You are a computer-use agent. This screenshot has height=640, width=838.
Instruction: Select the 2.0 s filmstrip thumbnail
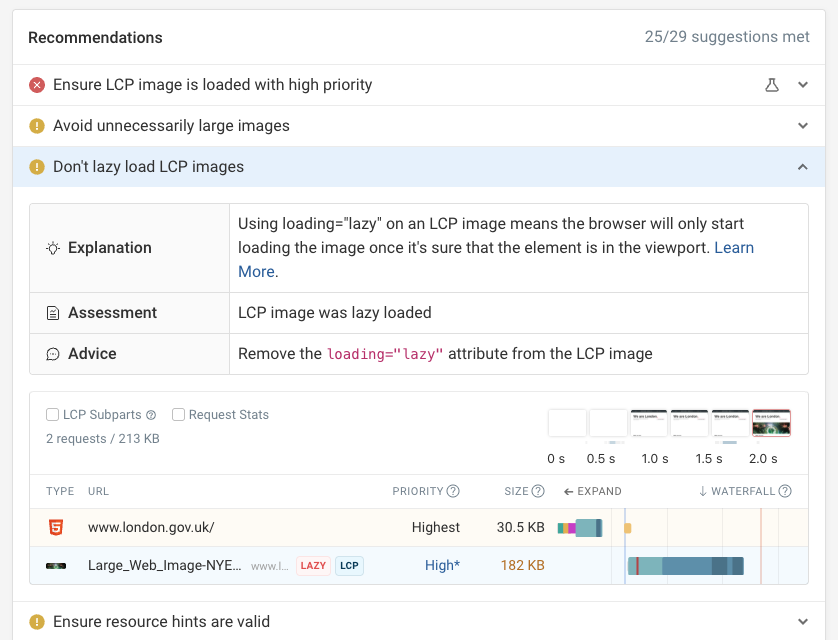pyautogui.click(x=771, y=423)
